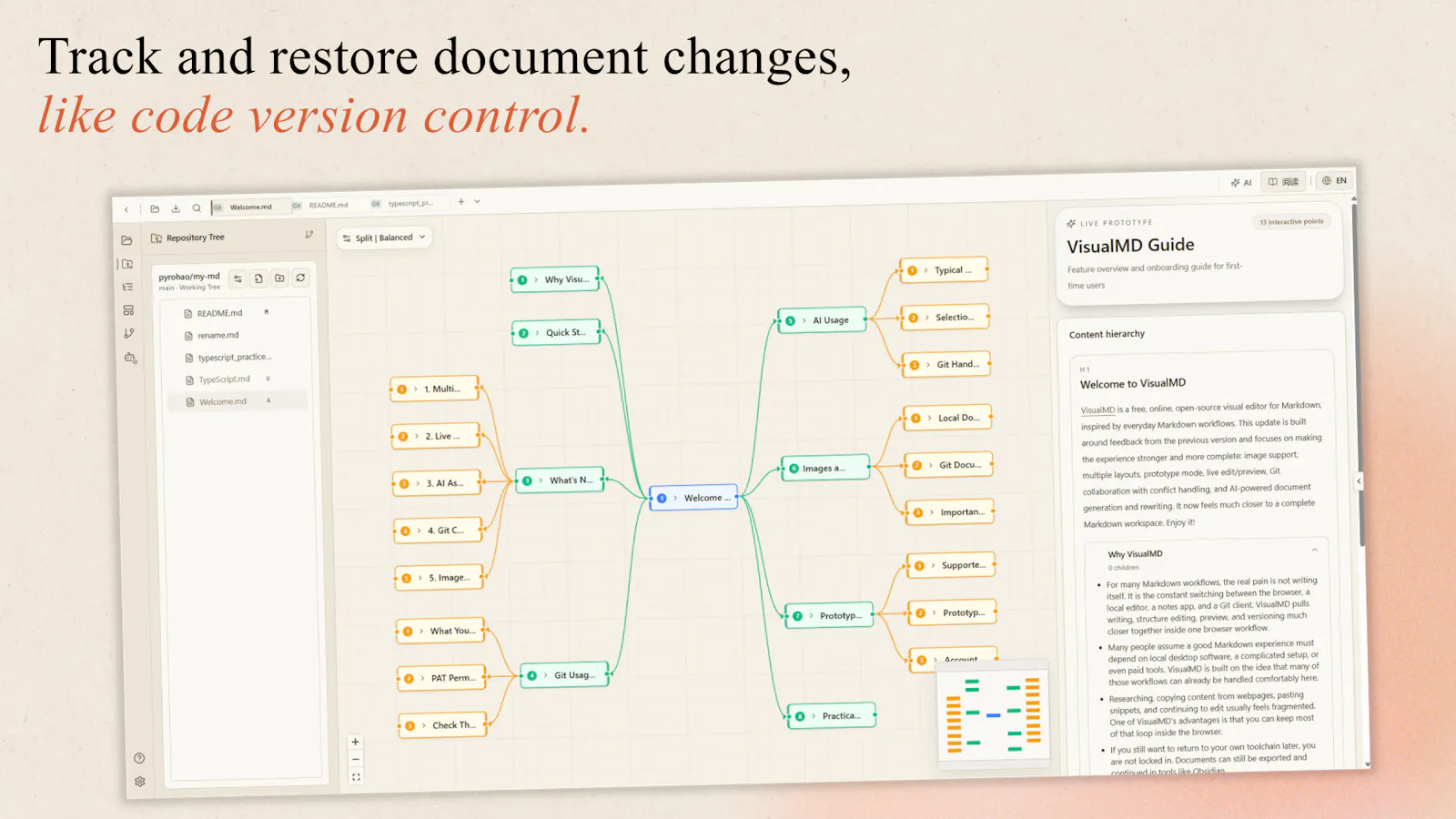The width and height of the screenshot is (1456, 819).
Task: Select the Repository Tree sidebar icon
Action: pos(127,264)
